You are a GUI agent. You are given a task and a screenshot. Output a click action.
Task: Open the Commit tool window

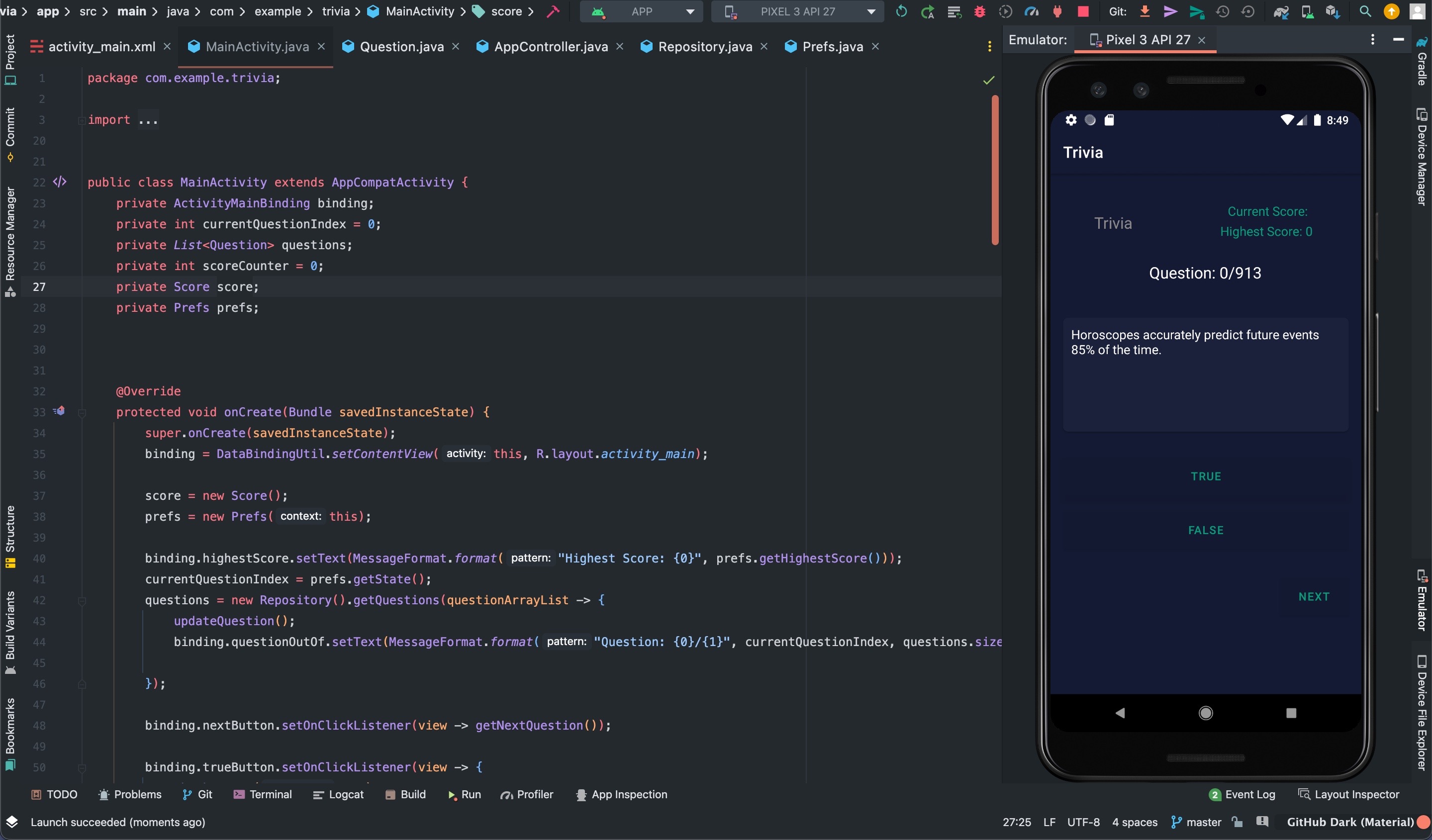point(10,135)
